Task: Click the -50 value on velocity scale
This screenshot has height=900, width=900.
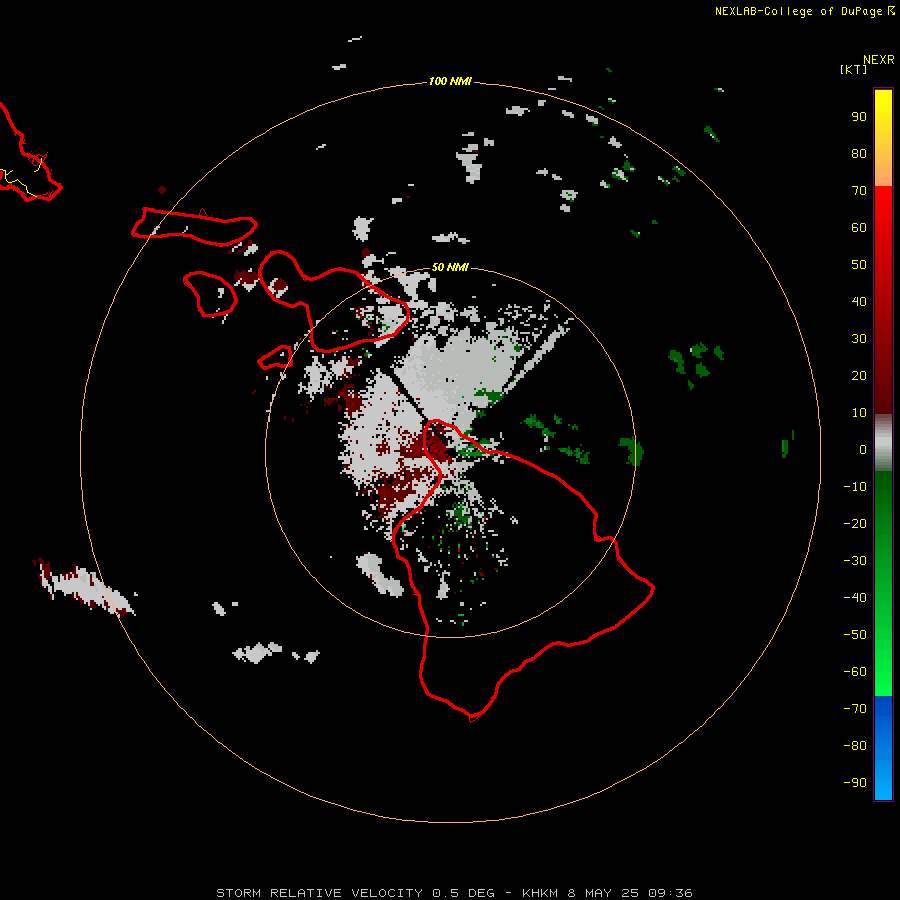Action: 855,635
